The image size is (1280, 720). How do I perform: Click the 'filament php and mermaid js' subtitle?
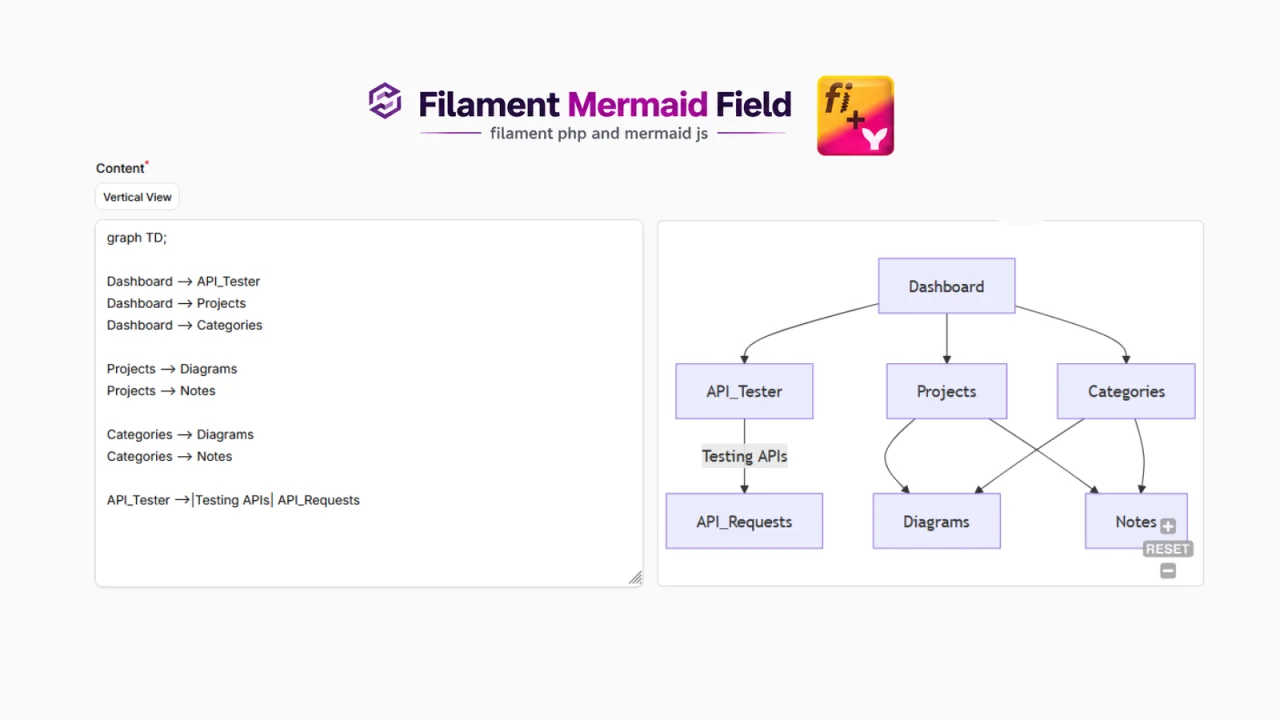(x=599, y=133)
